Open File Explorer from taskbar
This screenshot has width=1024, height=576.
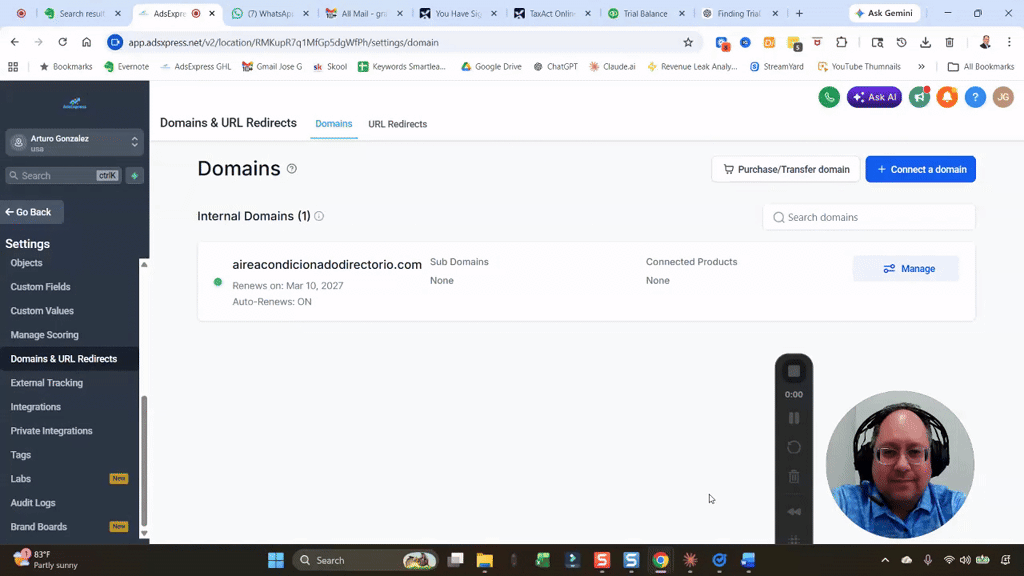tap(485, 560)
